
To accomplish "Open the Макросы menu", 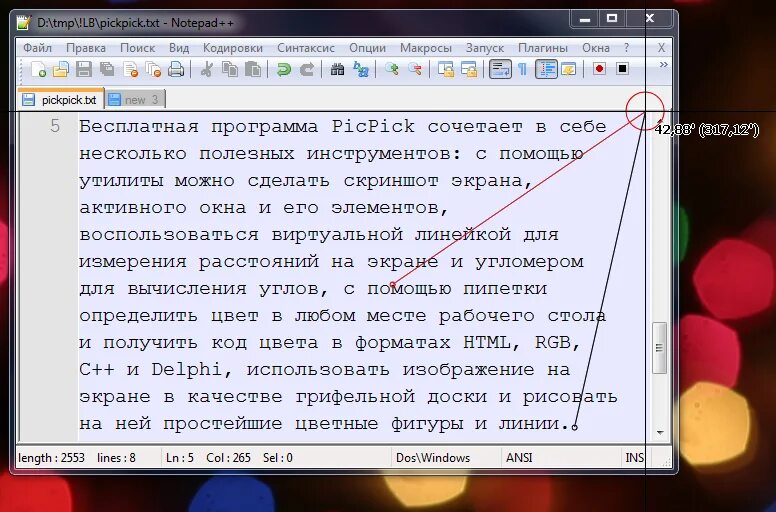I will (x=426, y=48).
